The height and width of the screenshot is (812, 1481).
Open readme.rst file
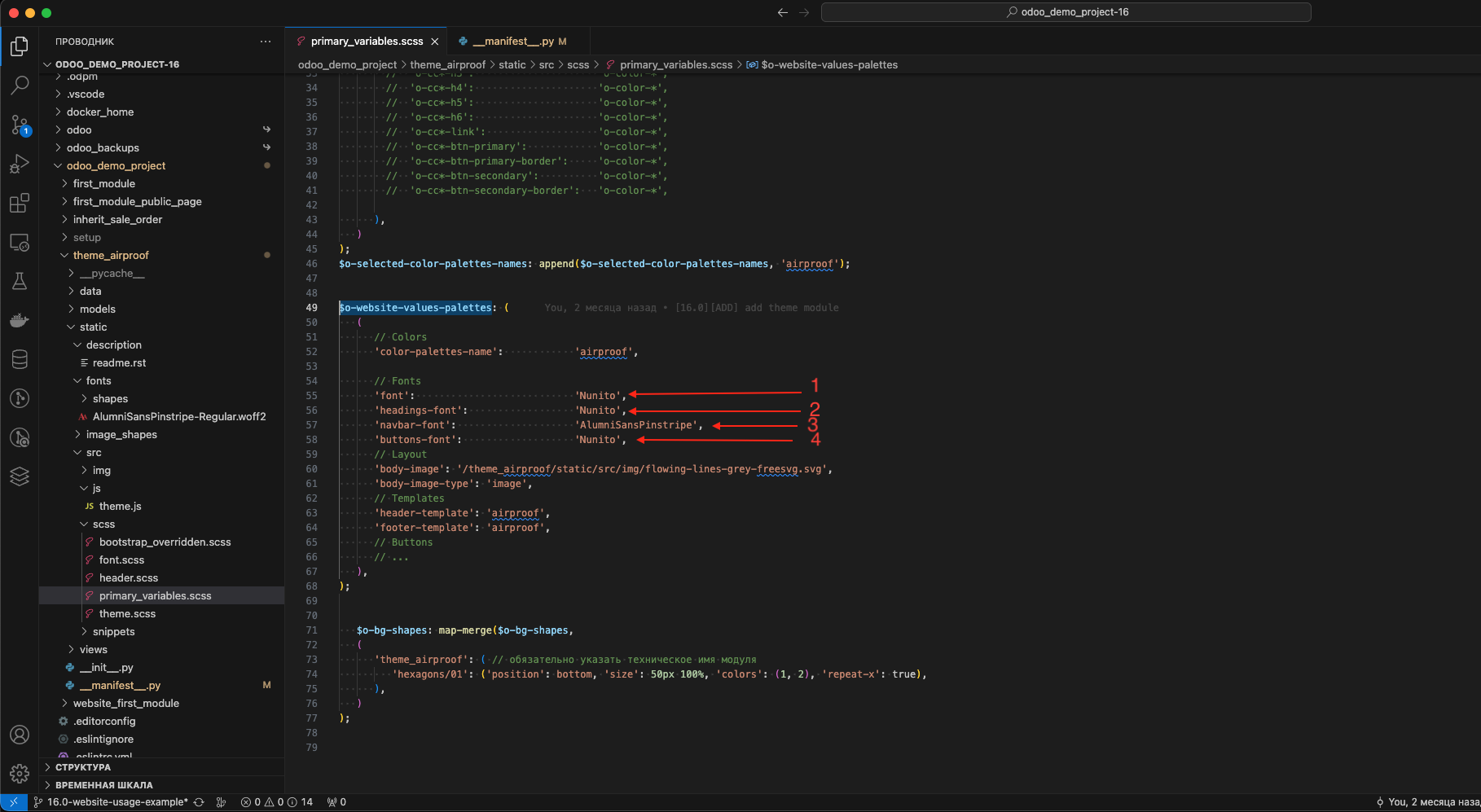coord(161,363)
